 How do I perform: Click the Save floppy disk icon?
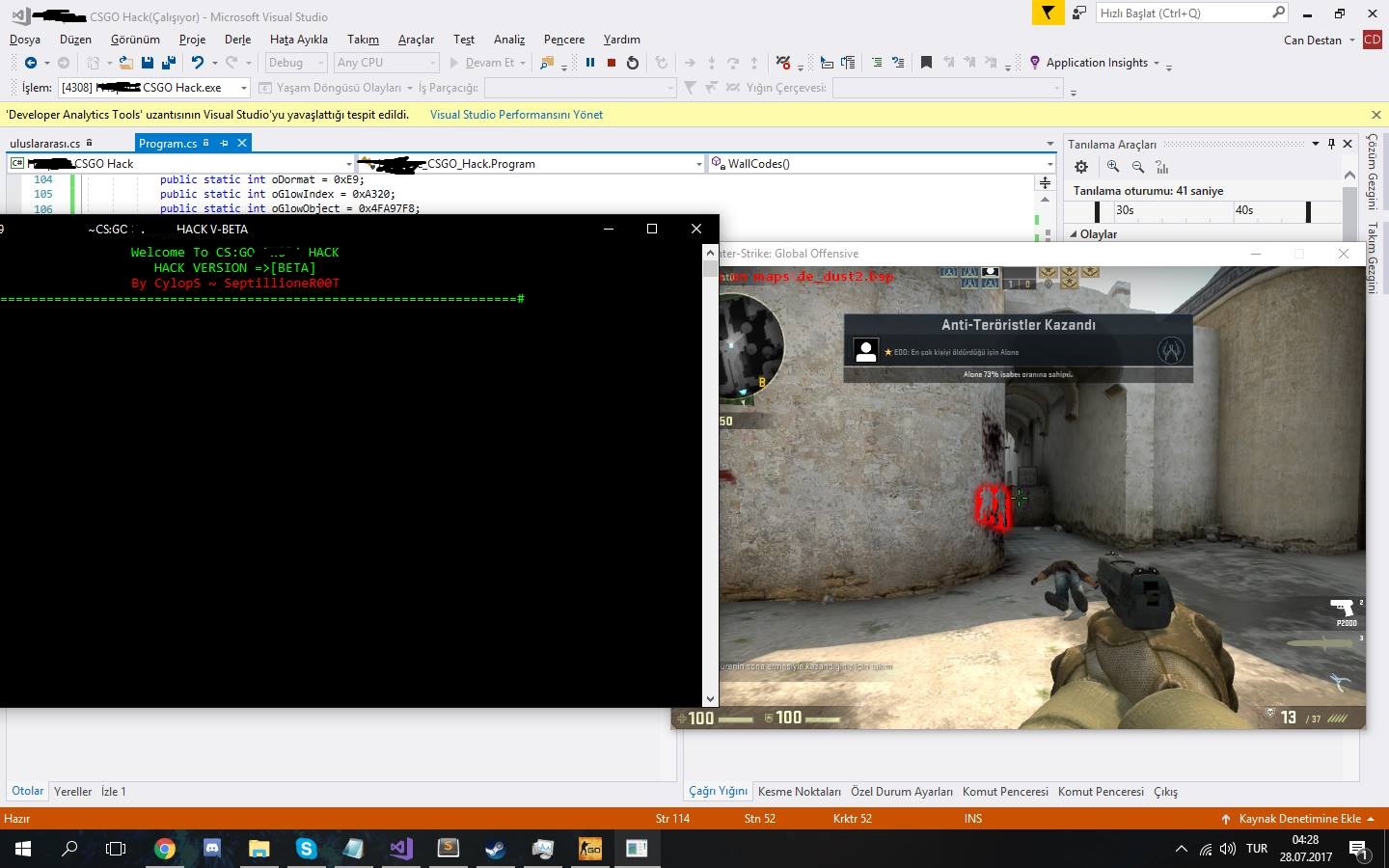[148, 63]
